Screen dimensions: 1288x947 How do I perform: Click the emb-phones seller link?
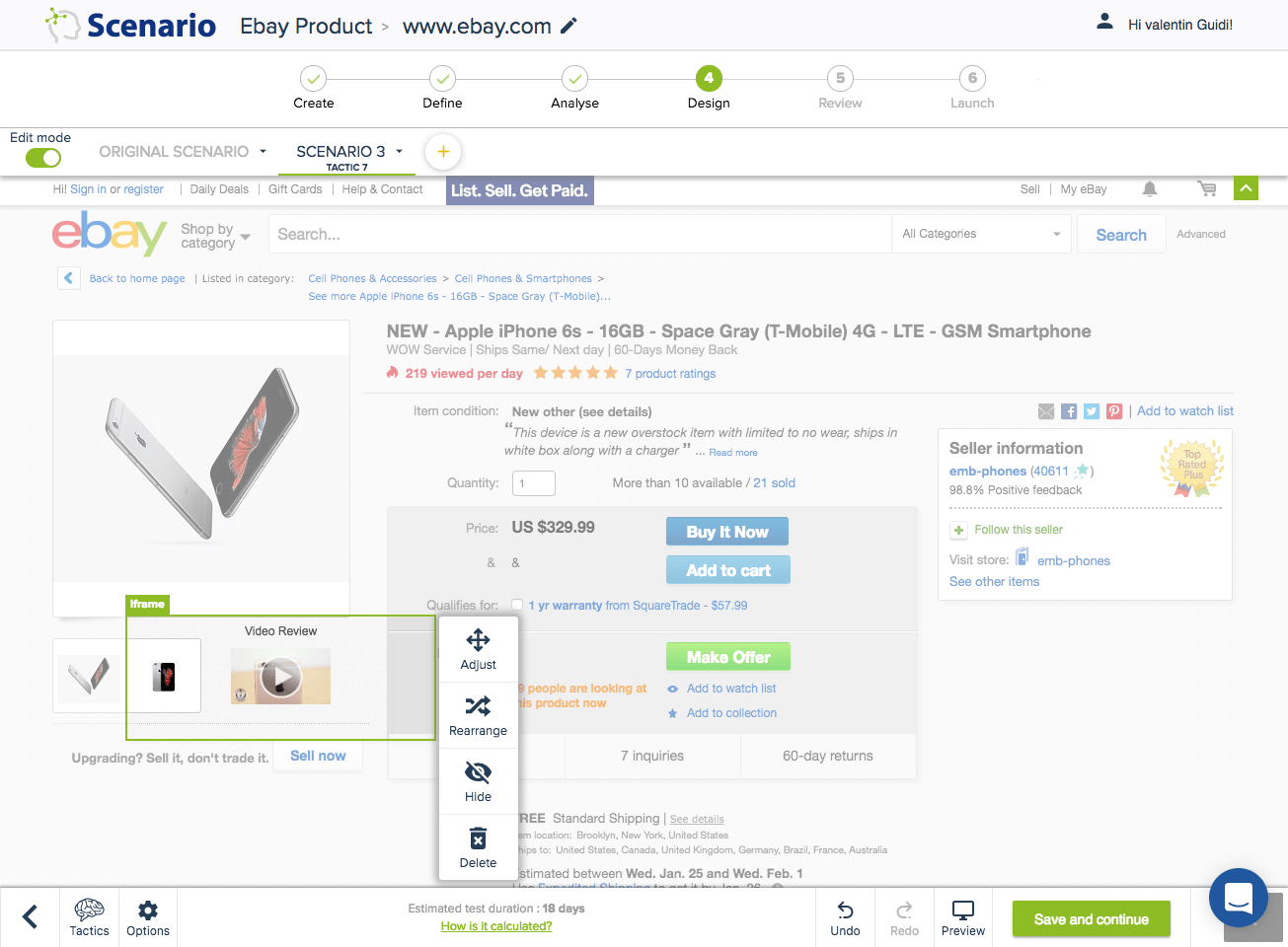[988, 472]
